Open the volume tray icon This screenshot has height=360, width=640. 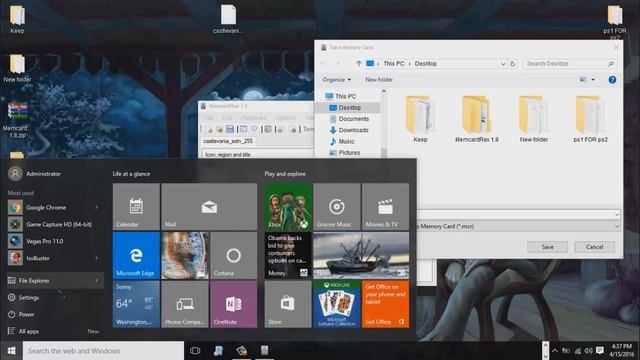point(588,351)
